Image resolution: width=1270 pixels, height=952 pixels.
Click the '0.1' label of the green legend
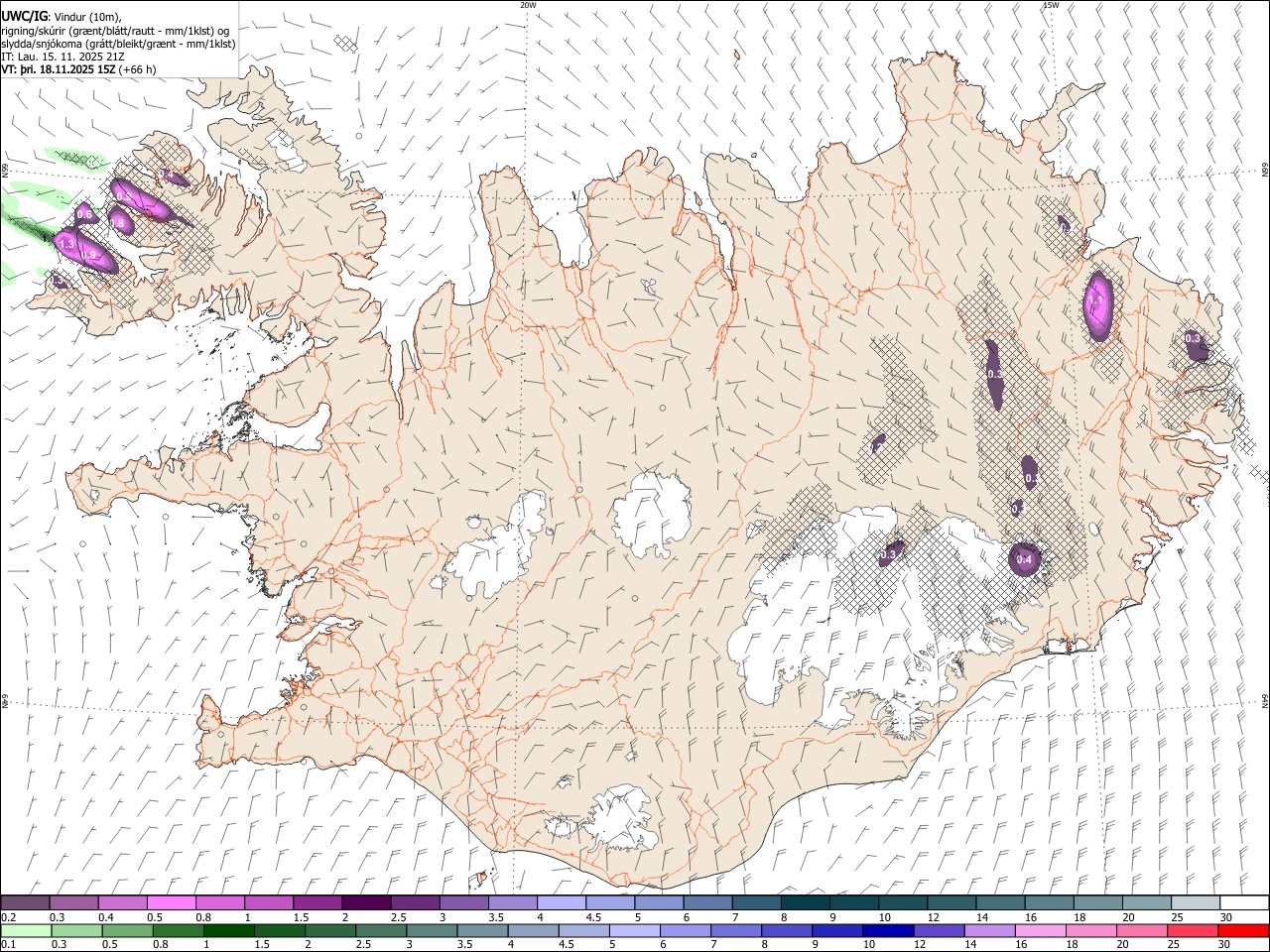point(8,944)
